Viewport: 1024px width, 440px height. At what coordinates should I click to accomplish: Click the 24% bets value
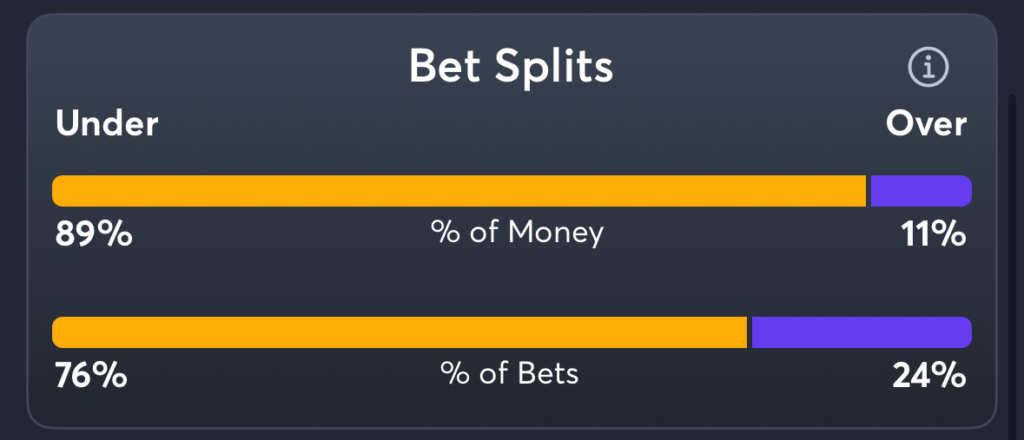929,375
